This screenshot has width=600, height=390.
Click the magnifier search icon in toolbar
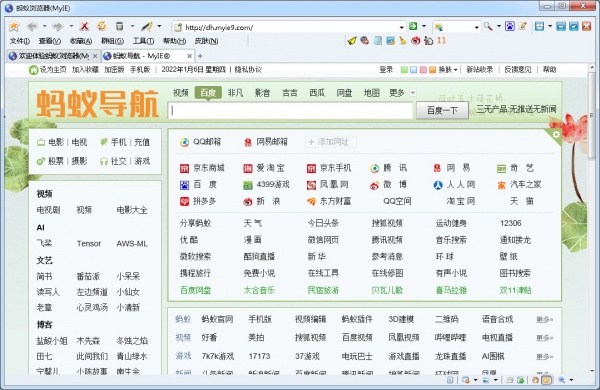tap(488, 26)
